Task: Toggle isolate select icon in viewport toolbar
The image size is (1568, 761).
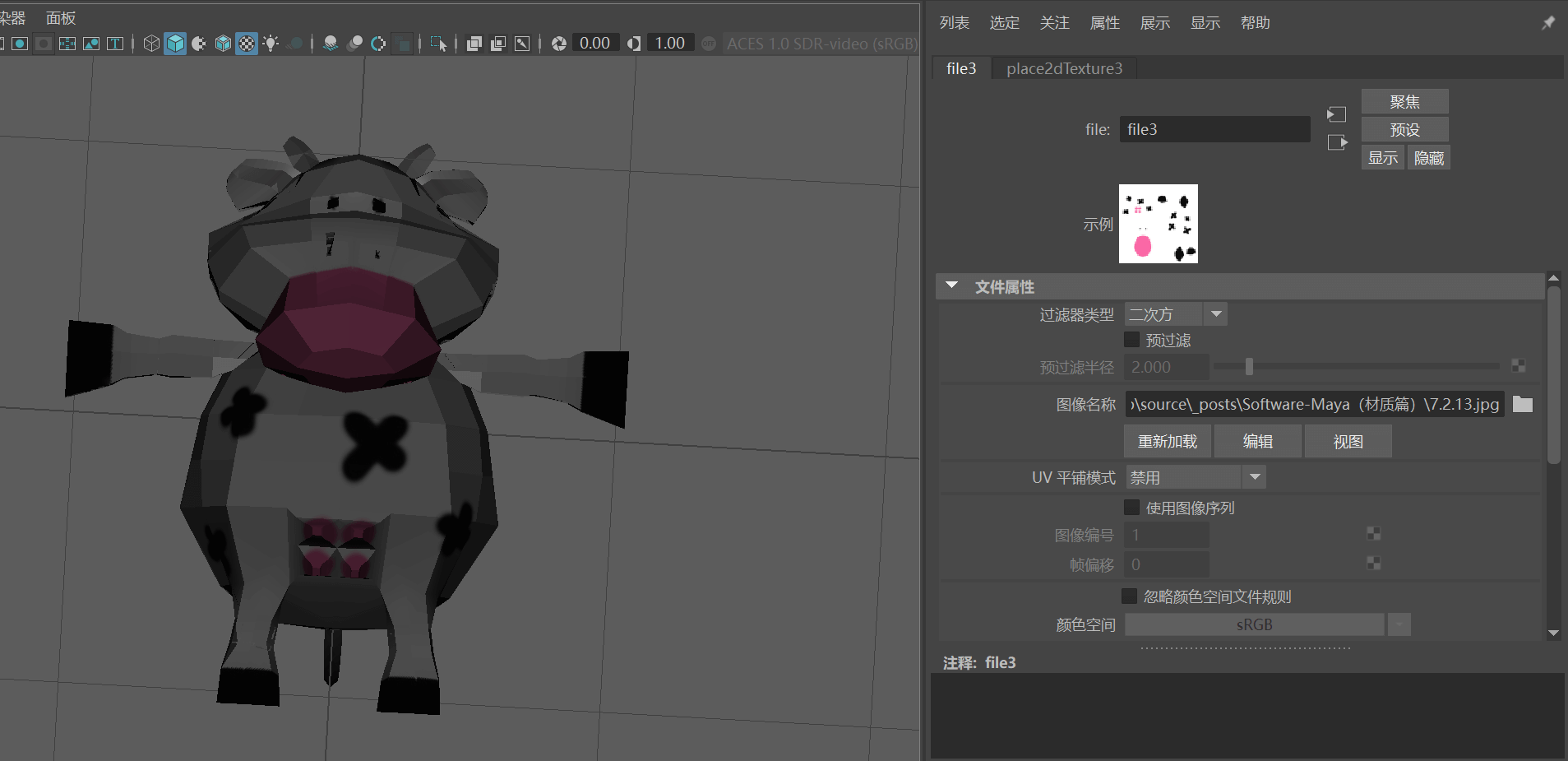Action: click(x=438, y=44)
